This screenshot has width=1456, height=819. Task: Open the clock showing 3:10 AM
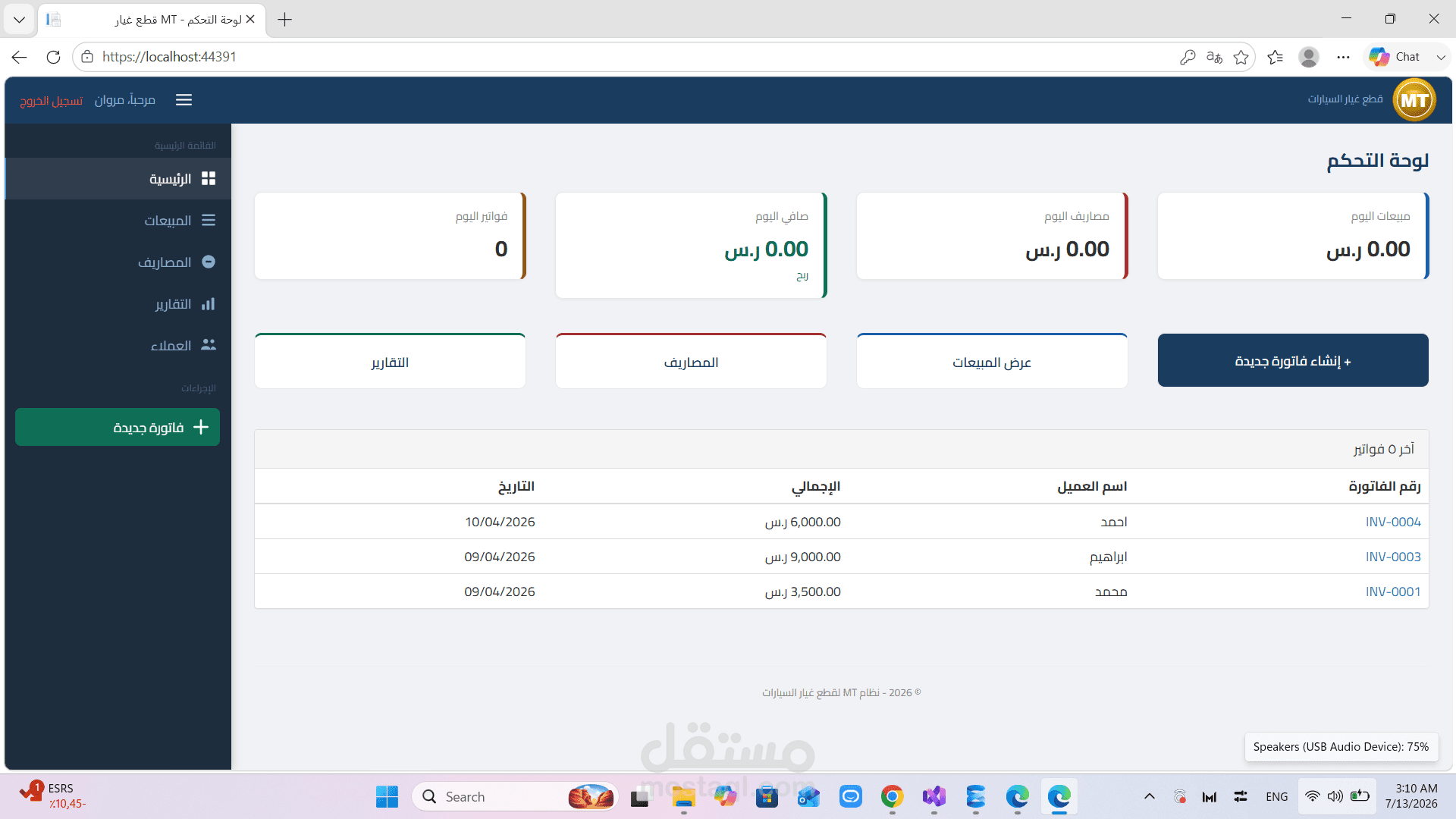click(x=1410, y=796)
